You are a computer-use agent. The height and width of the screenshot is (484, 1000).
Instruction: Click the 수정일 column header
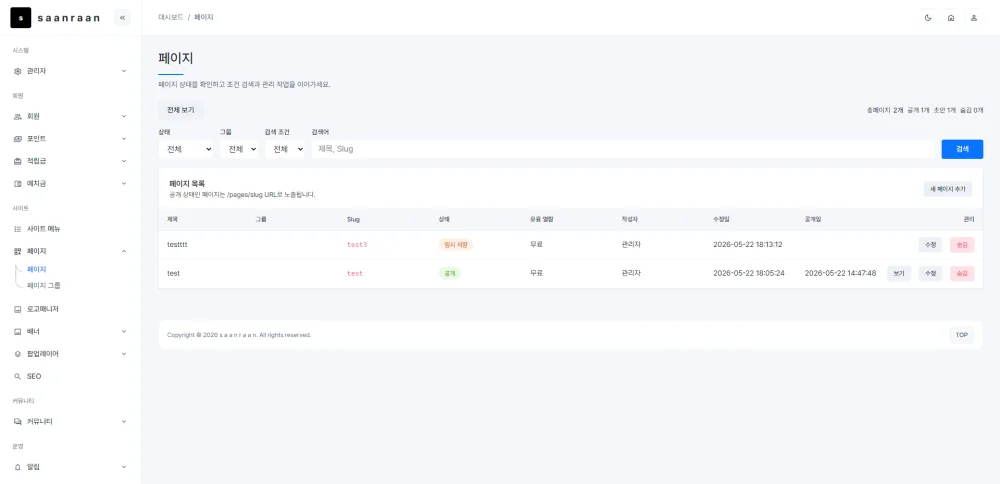(x=721, y=219)
